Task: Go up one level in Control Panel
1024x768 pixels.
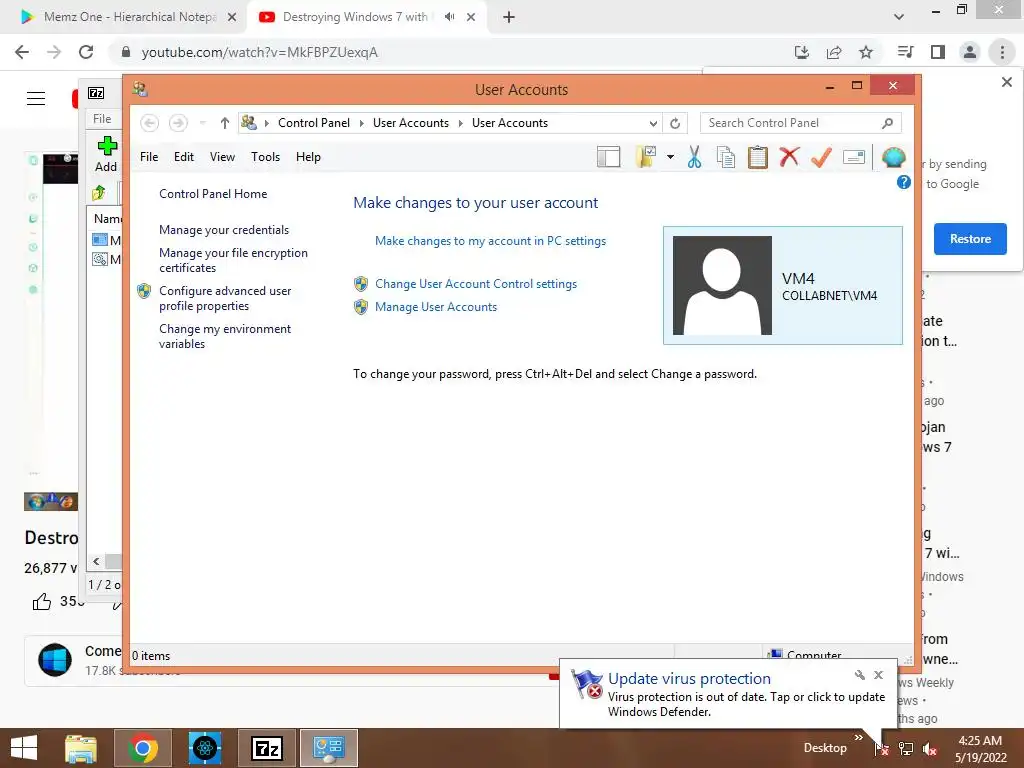Action: [225, 123]
